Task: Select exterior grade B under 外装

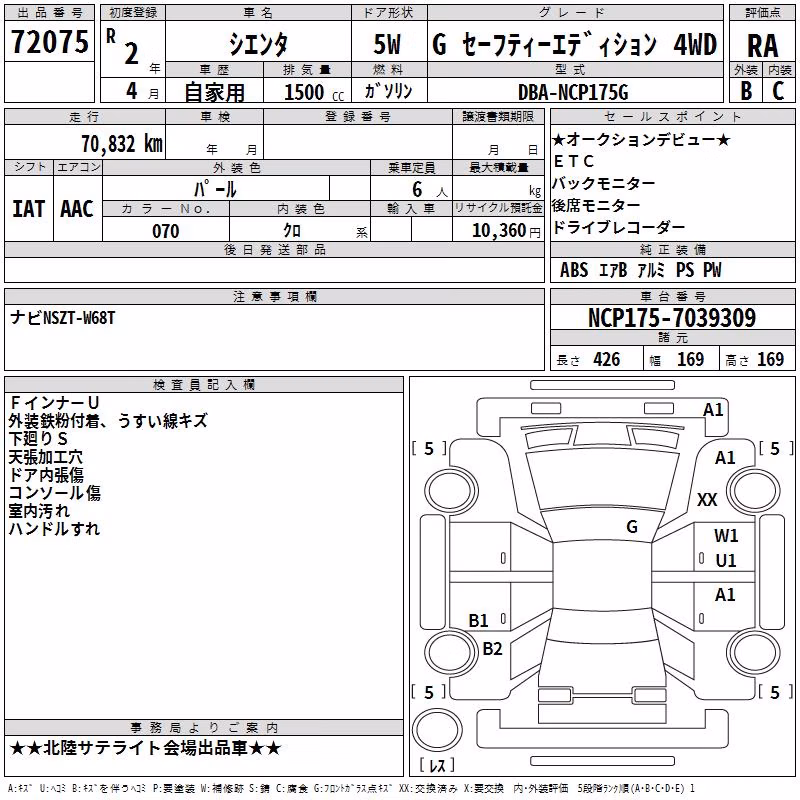Action: click(x=746, y=91)
